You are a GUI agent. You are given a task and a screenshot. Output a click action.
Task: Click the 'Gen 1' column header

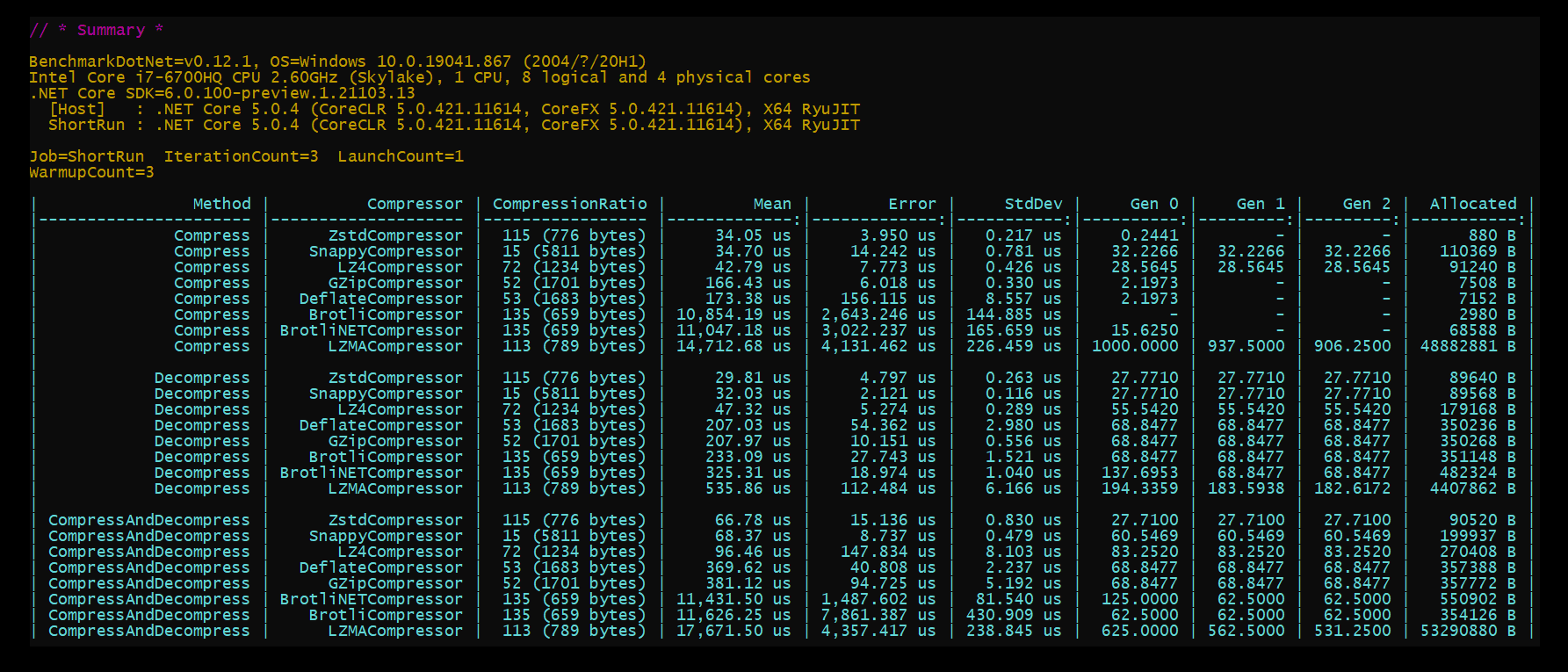point(1261,204)
